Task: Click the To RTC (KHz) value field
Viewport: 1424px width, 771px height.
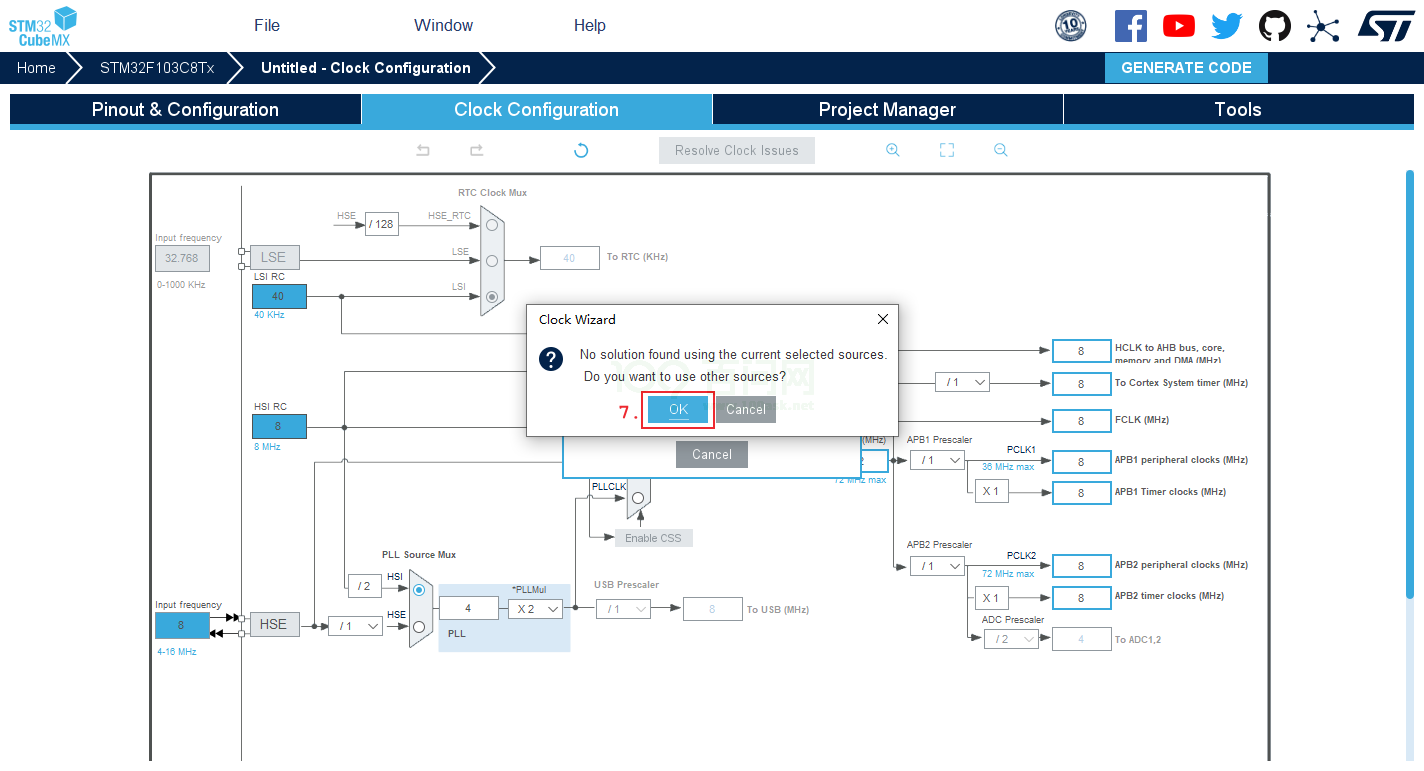Action: point(569,258)
